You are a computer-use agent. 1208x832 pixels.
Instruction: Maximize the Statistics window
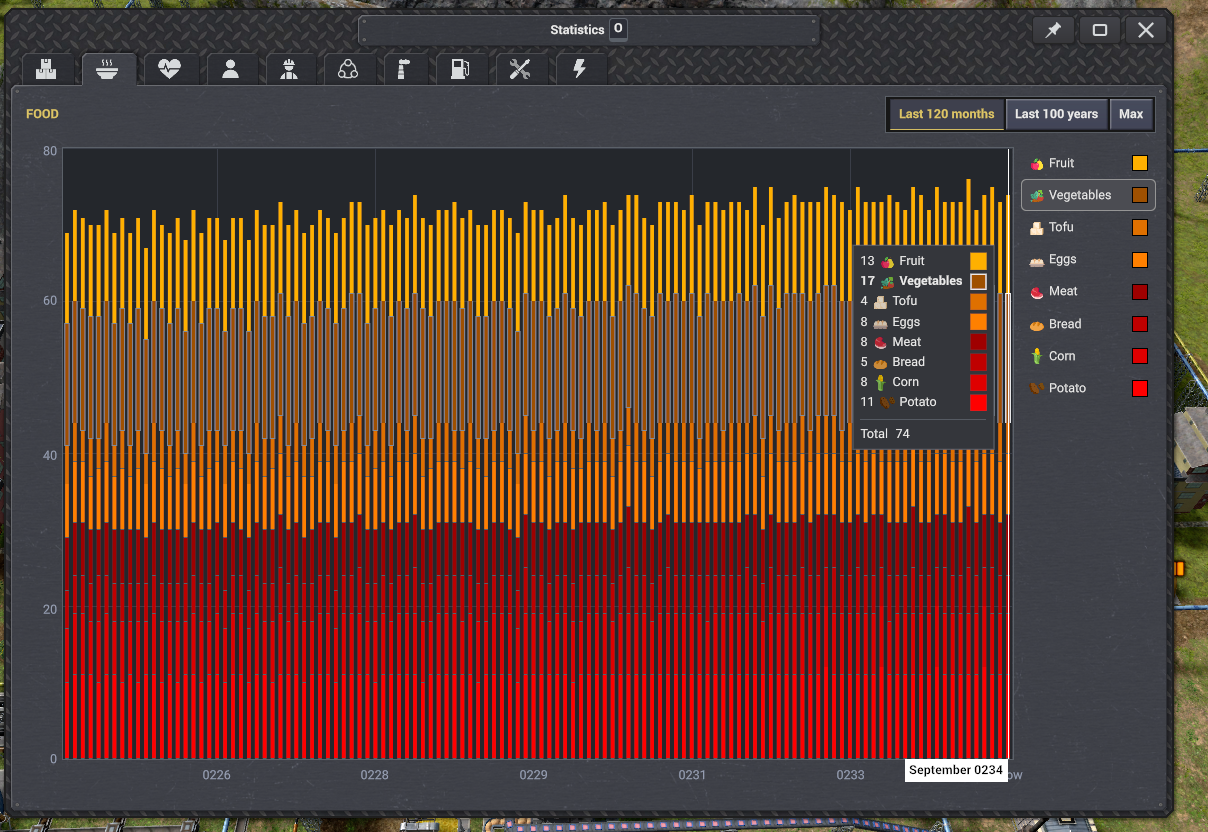(x=1100, y=30)
